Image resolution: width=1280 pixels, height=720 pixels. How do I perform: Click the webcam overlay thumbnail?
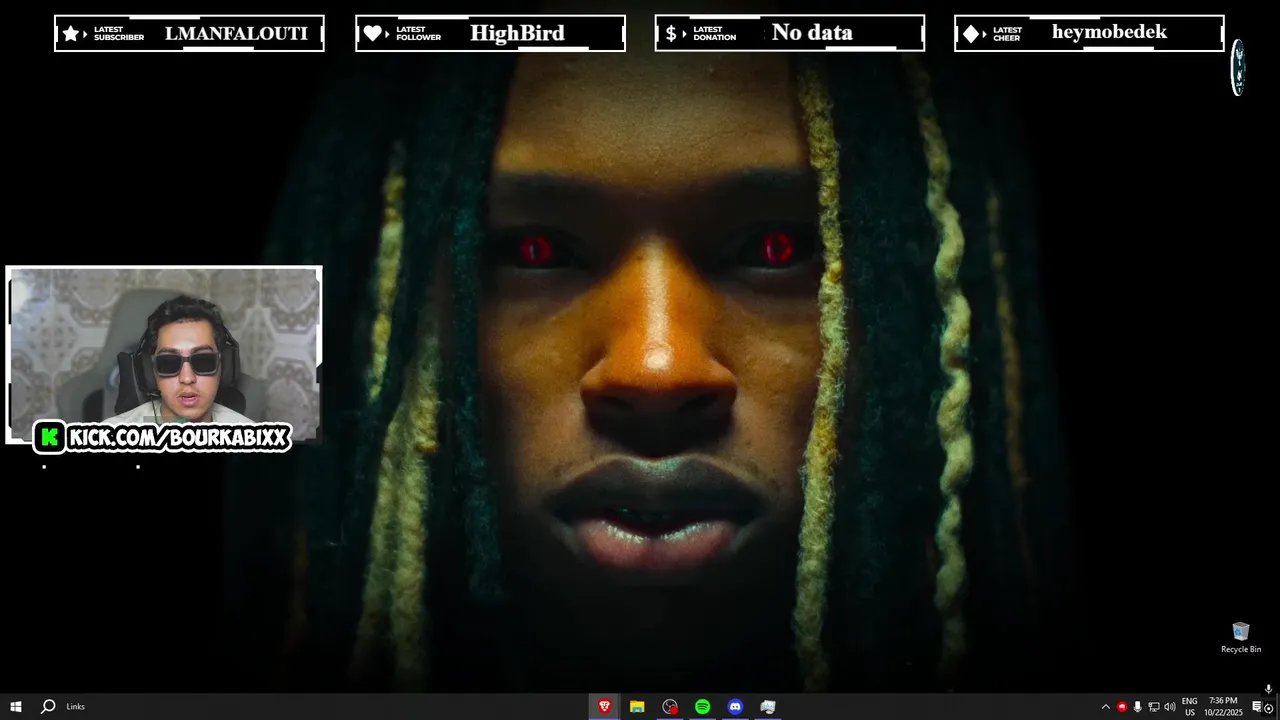coord(164,355)
